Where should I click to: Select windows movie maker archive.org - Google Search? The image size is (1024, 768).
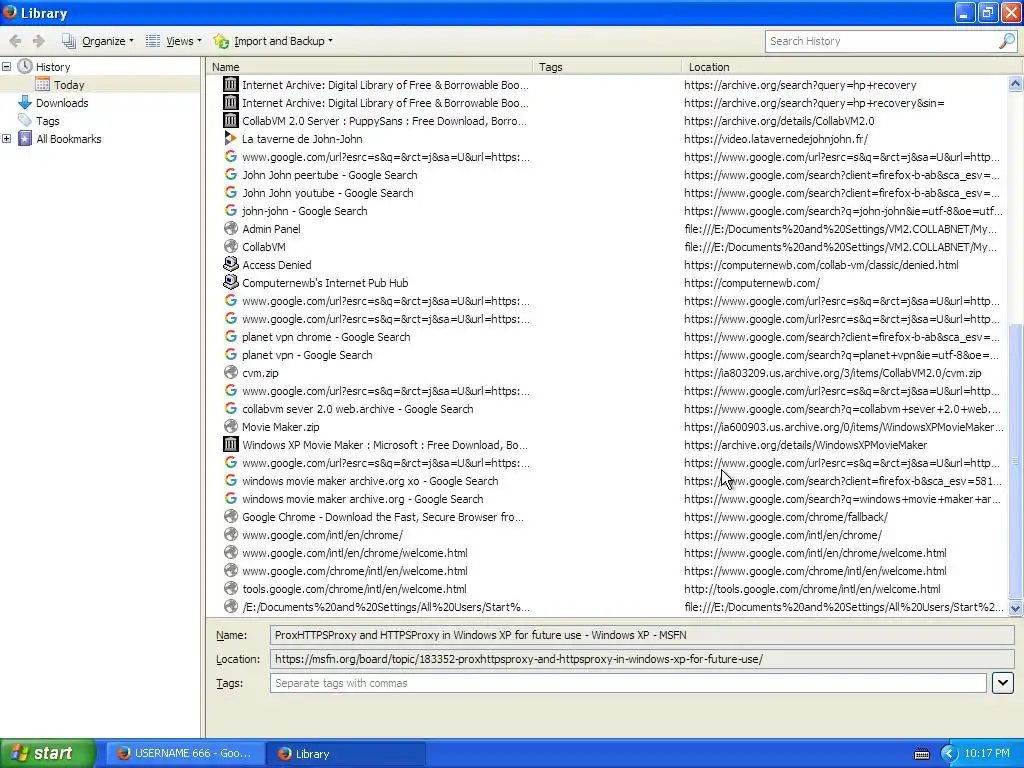point(607,499)
